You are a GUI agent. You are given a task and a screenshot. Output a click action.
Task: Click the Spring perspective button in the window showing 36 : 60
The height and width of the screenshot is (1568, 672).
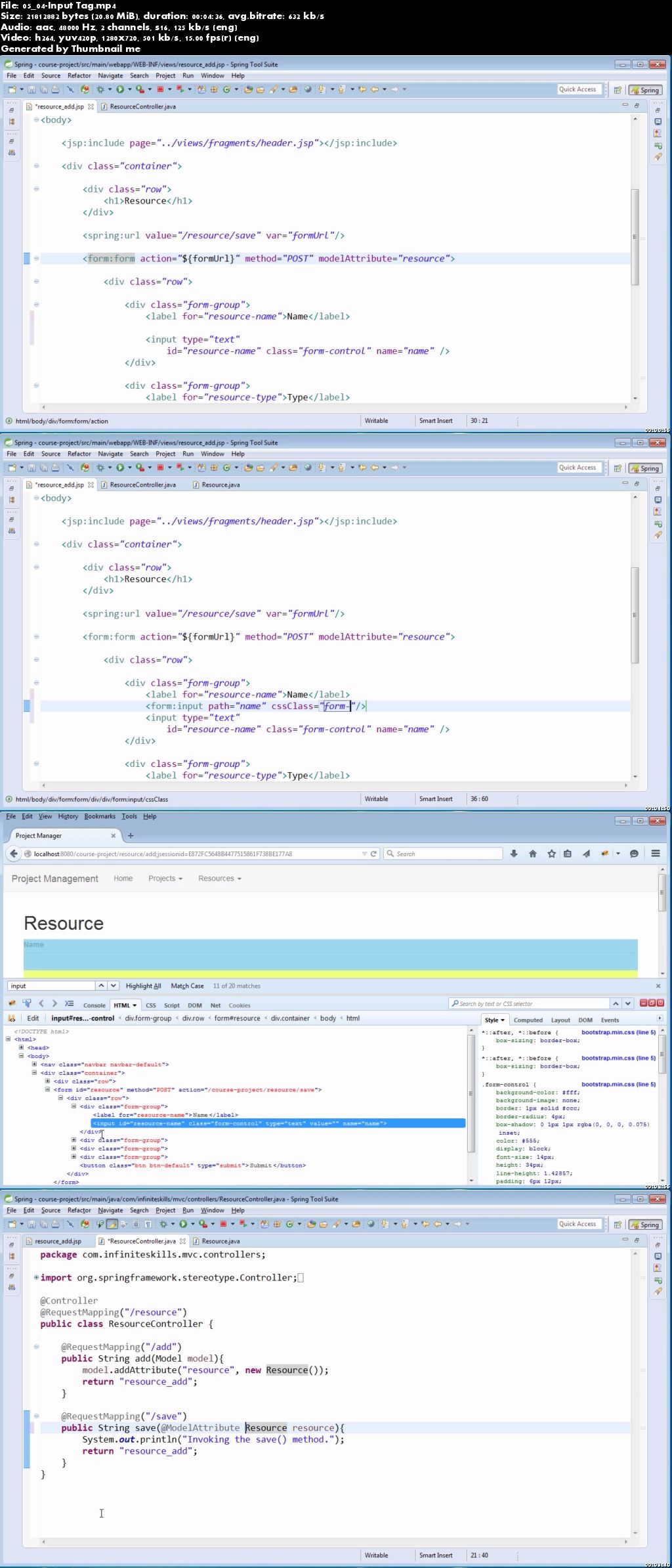click(645, 468)
